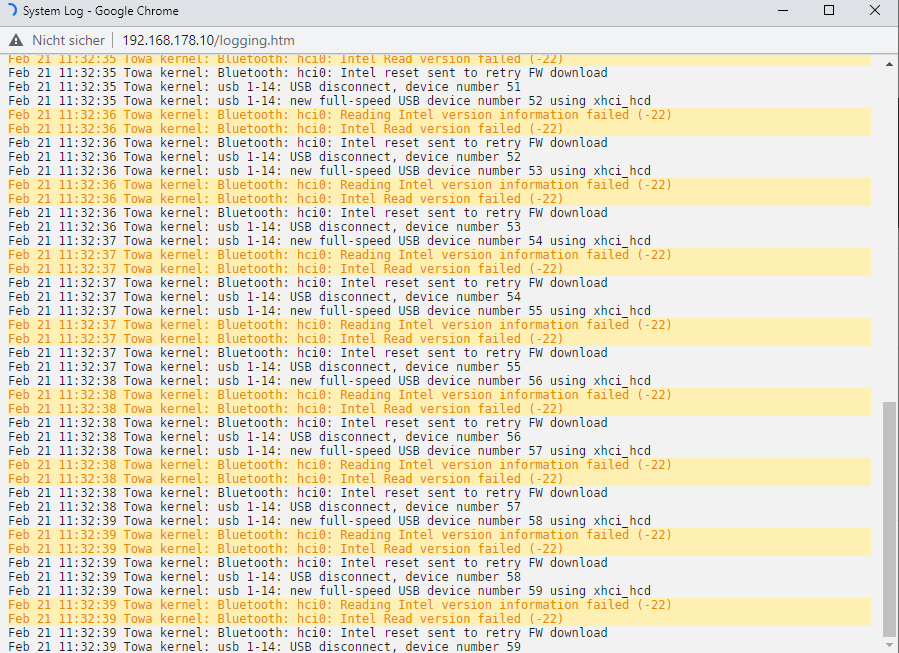Click log line 'USB disconnect, device number 51'
The height and width of the screenshot is (653, 899).
264,87
